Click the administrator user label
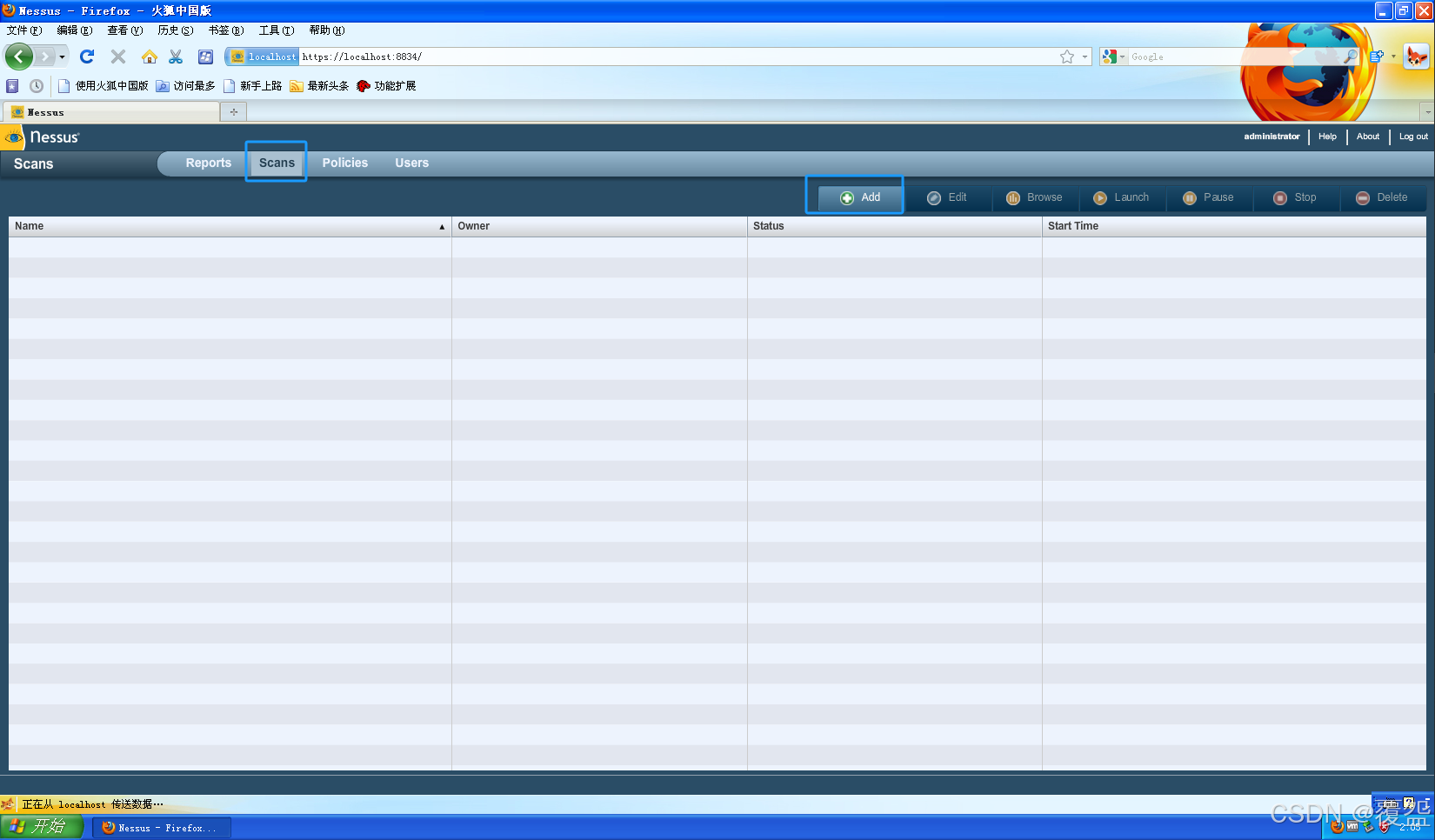The width and height of the screenshot is (1435, 840). point(1271,137)
